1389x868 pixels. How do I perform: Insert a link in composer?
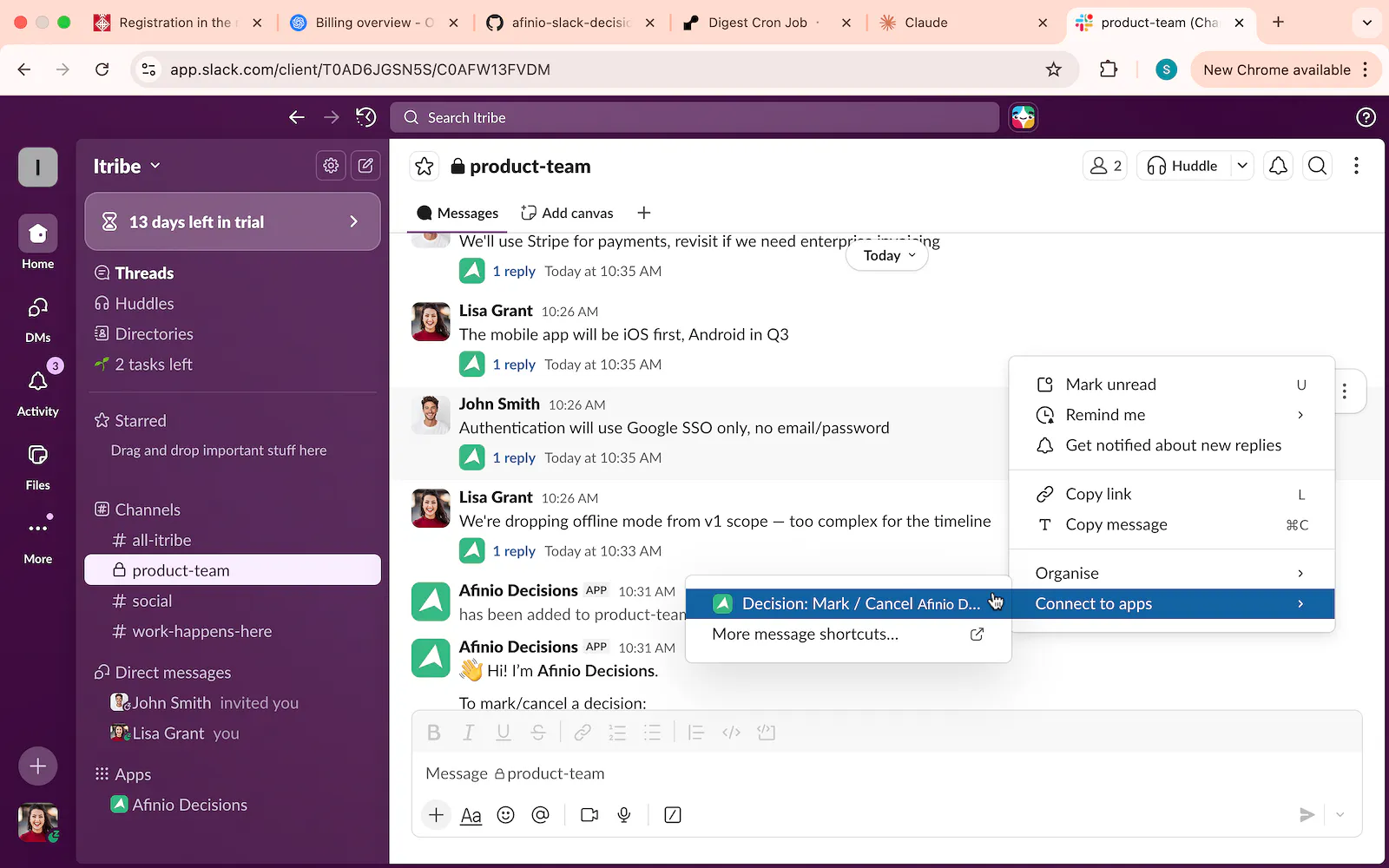pos(583,733)
